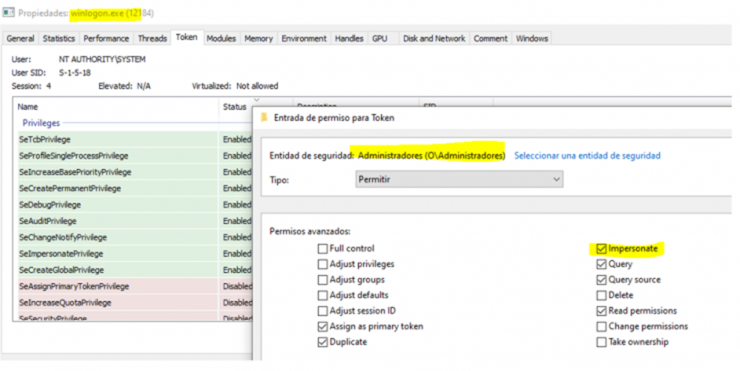Open the Handles tab
This screenshot has height=371, width=740.
pos(349,38)
